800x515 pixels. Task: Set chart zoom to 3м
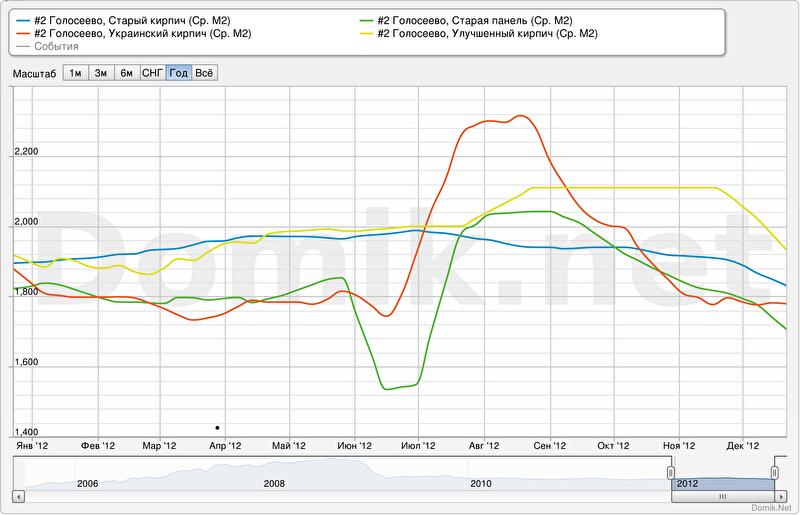(101, 73)
